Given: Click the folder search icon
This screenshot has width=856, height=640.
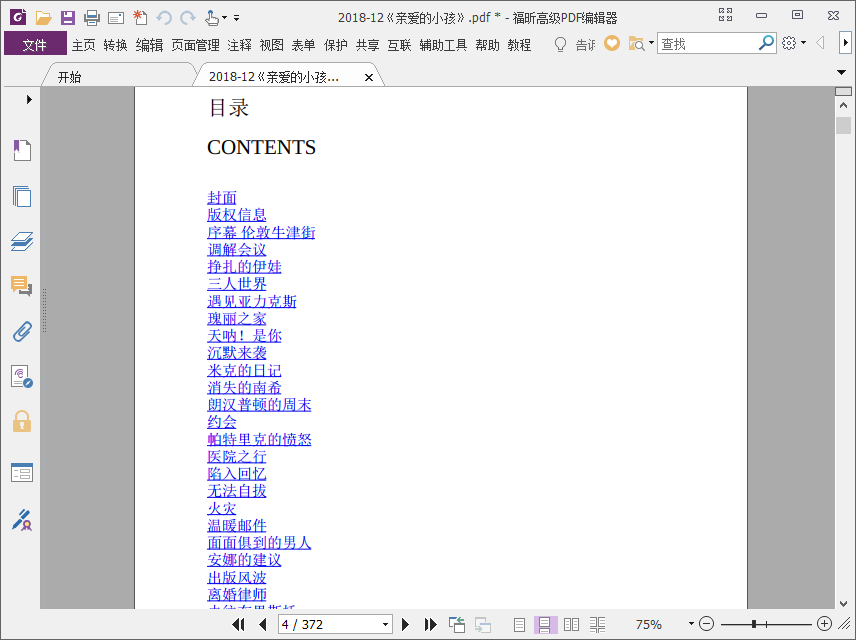Looking at the screenshot, I should point(637,43).
